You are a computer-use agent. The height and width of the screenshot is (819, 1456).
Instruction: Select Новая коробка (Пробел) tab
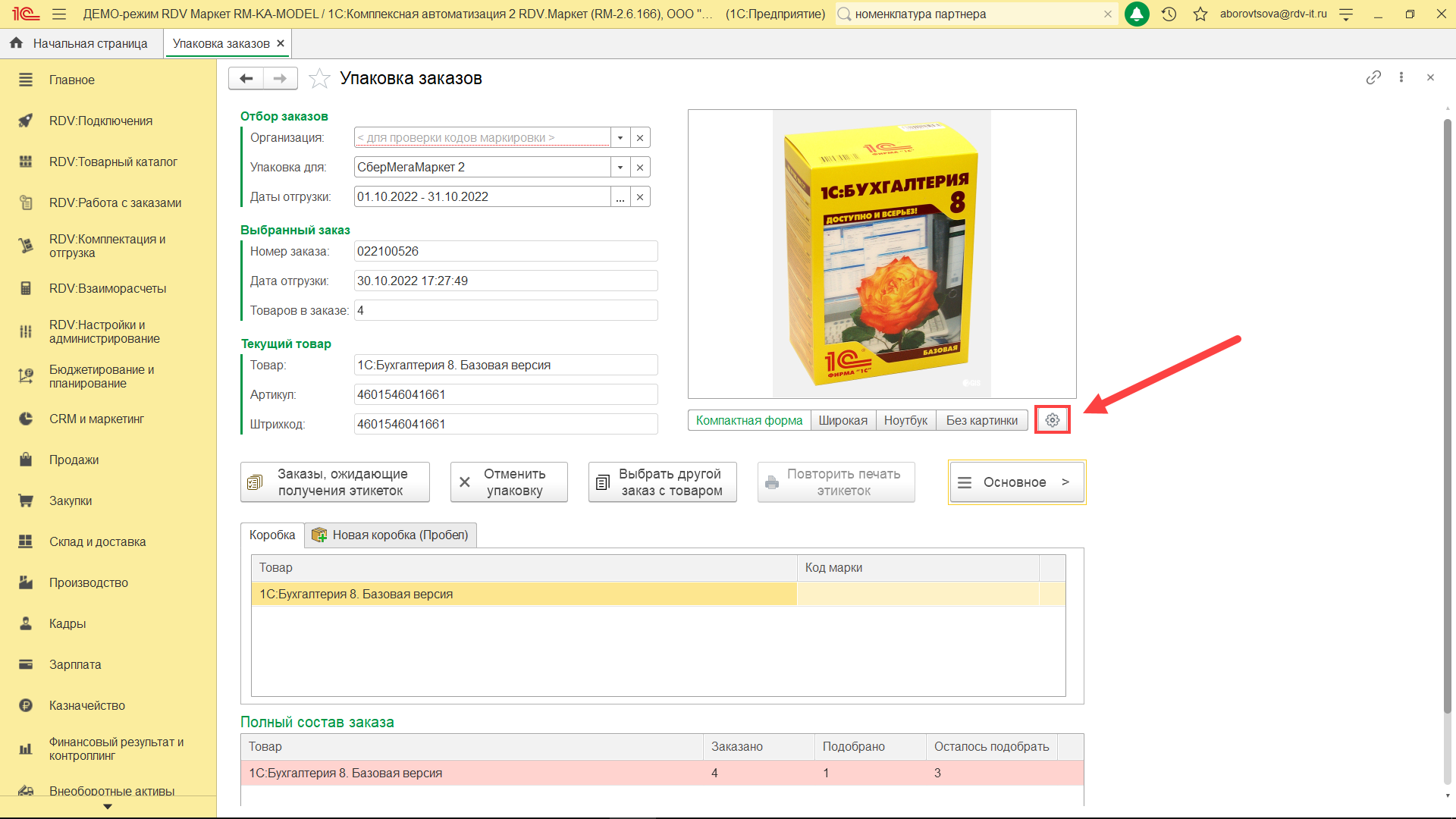click(x=391, y=535)
